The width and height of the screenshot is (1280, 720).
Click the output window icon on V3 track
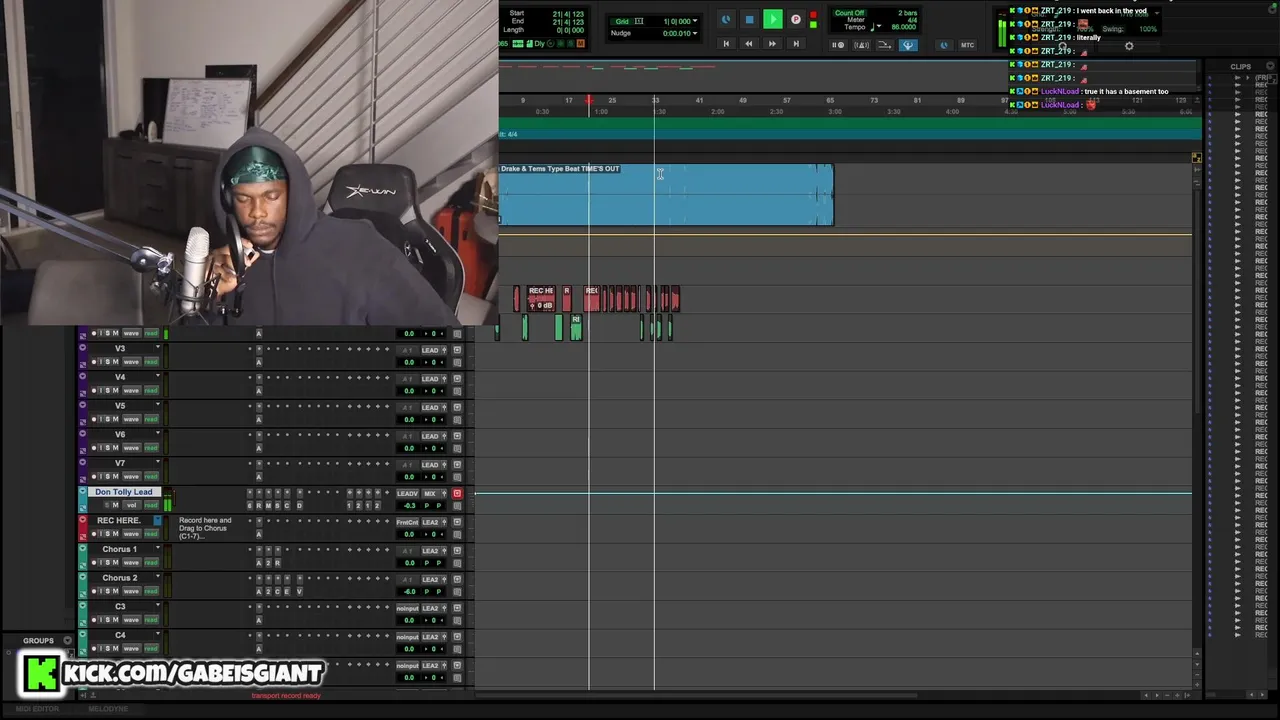pos(457,350)
